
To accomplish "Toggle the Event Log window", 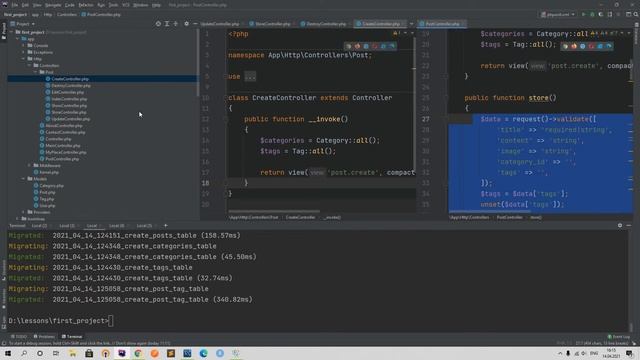I will point(619,337).
